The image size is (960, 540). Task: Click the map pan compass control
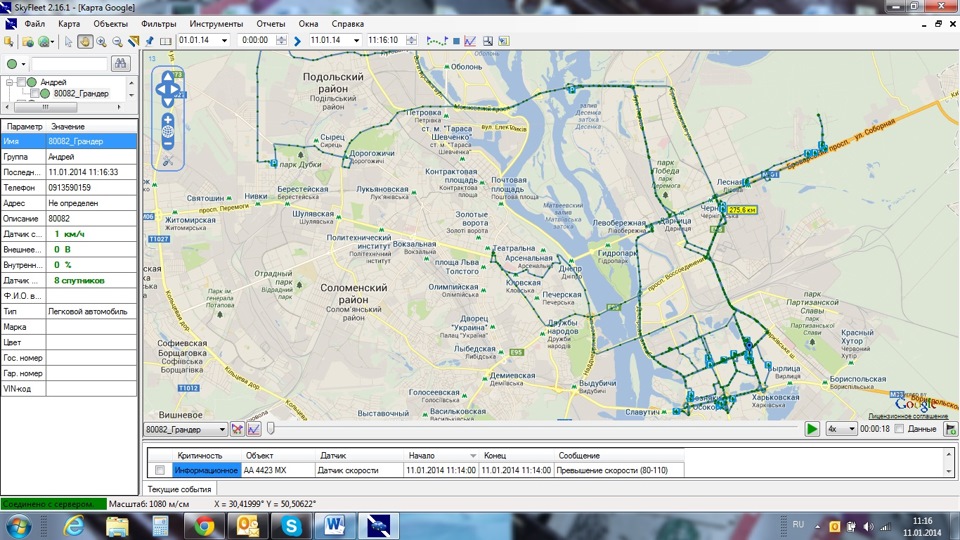pyautogui.click(x=167, y=89)
